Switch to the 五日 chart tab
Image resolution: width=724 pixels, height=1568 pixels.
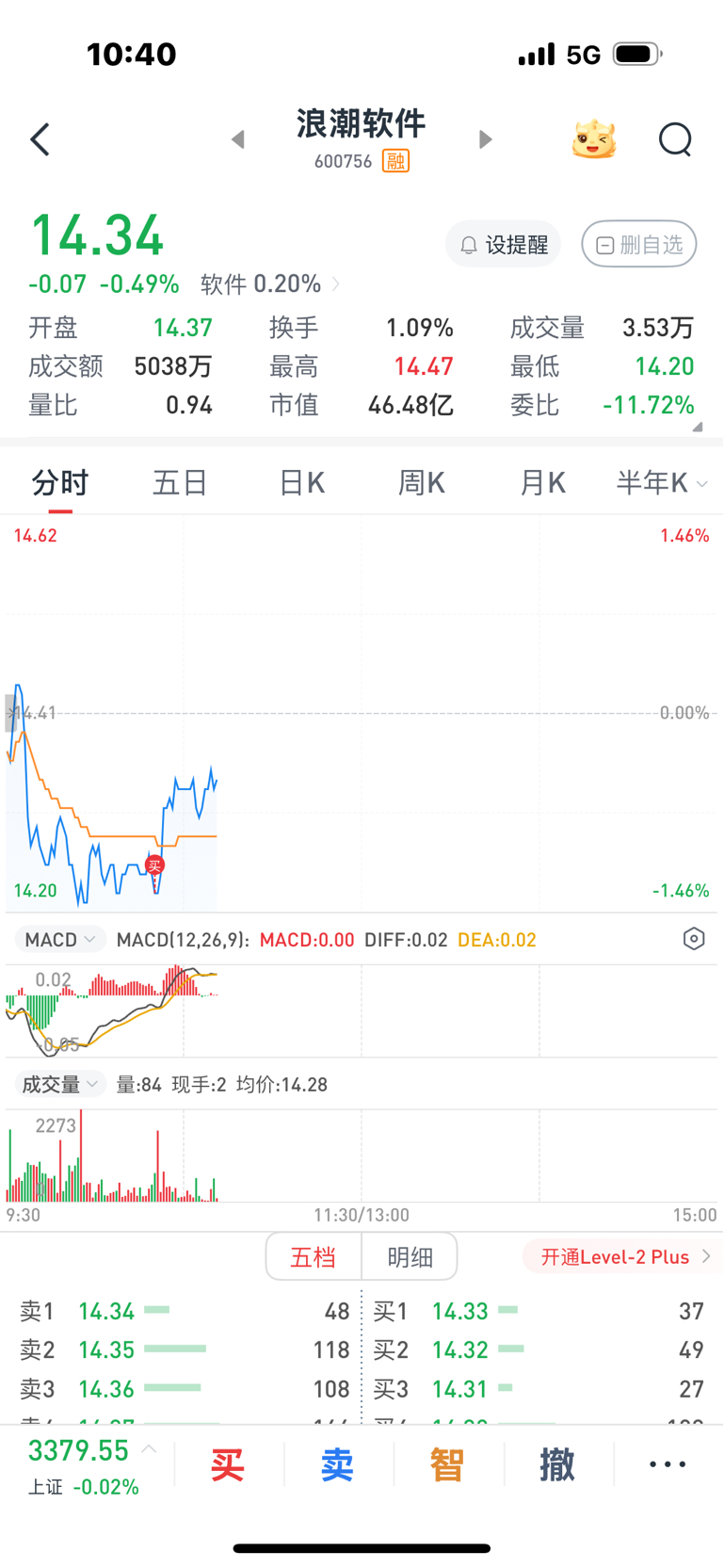pos(180,483)
